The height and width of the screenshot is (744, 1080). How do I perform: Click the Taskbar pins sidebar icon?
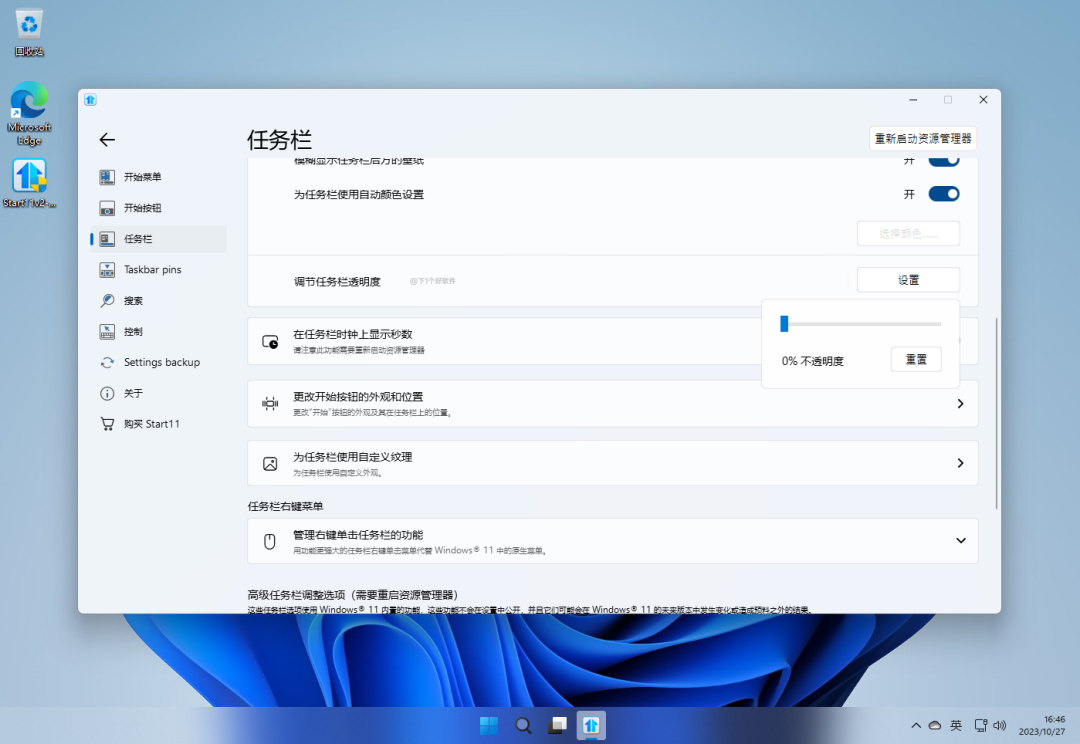pyautogui.click(x=107, y=269)
